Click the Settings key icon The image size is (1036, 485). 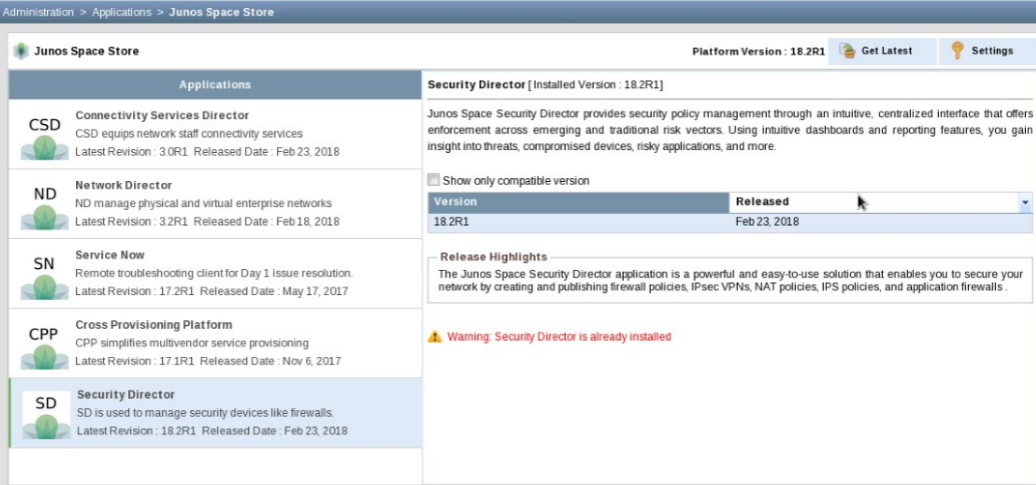957,51
